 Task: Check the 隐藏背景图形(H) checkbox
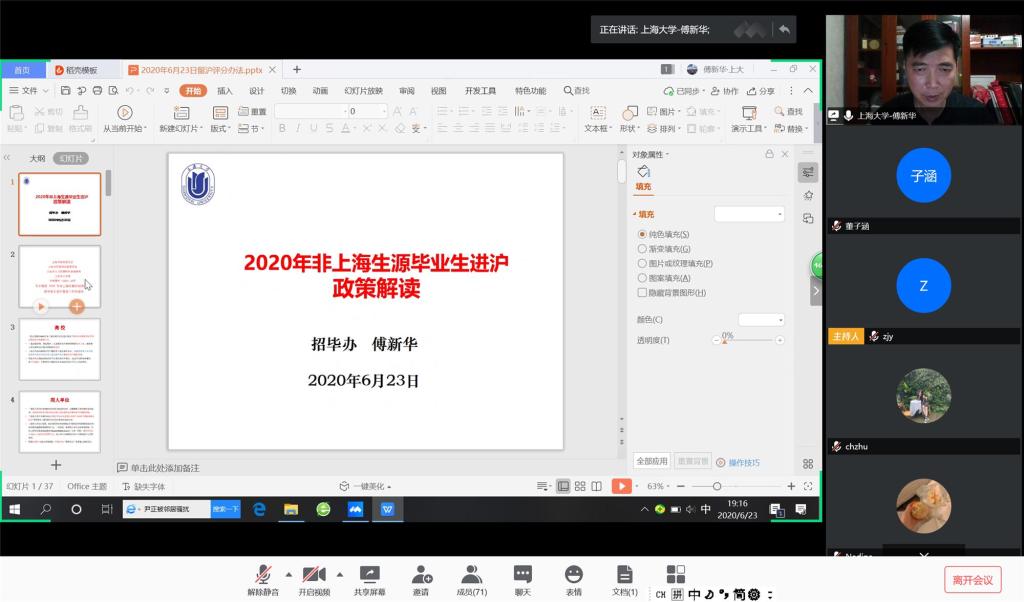[642, 293]
